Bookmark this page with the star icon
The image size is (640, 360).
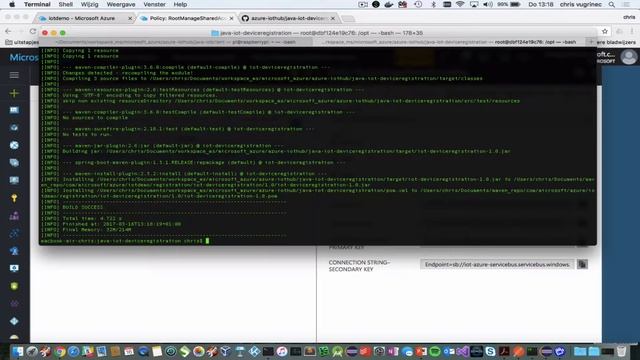click(605, 31)
